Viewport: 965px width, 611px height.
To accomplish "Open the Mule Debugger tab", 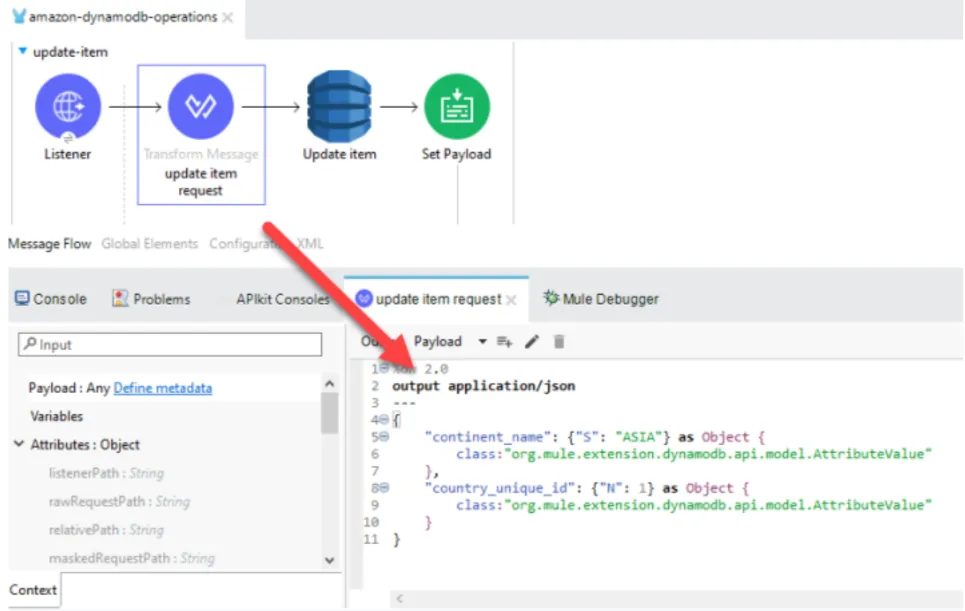I will coord(601,299).
